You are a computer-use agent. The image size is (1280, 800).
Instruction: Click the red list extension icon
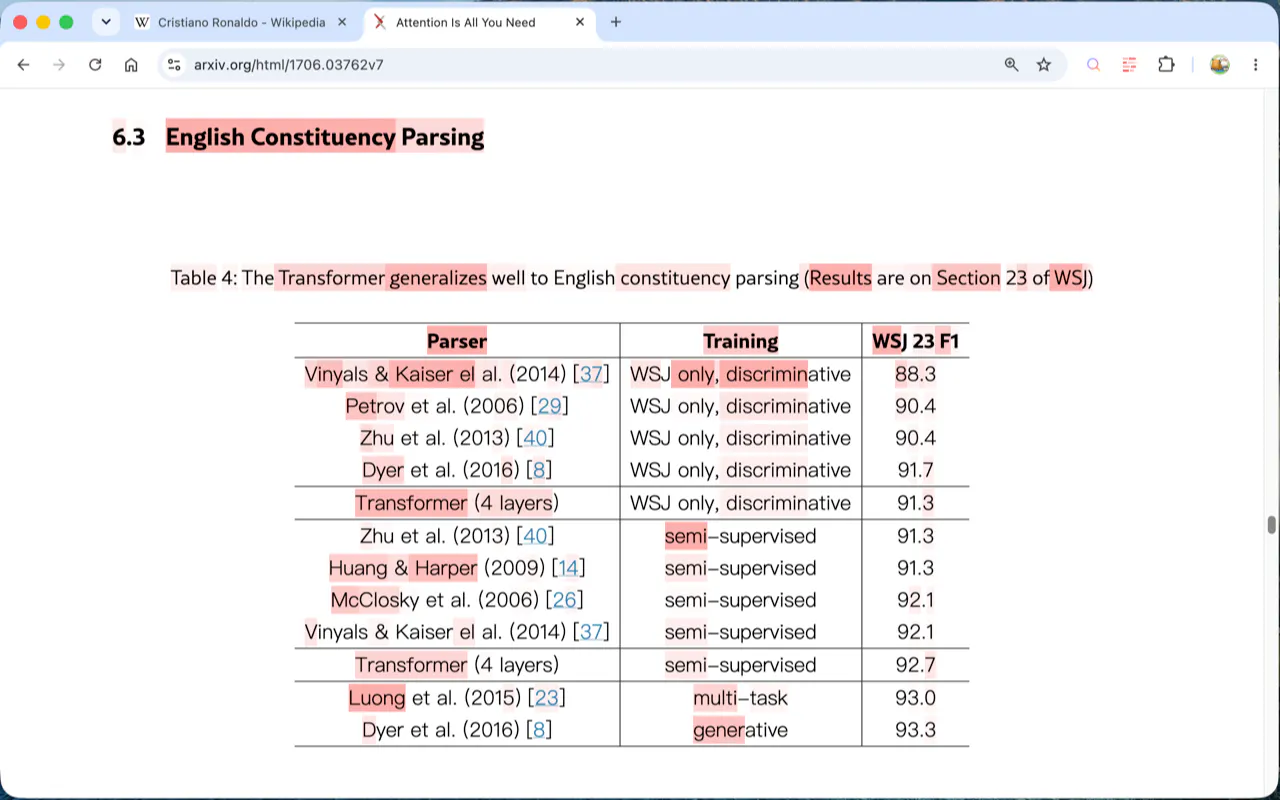(1129, 65)
